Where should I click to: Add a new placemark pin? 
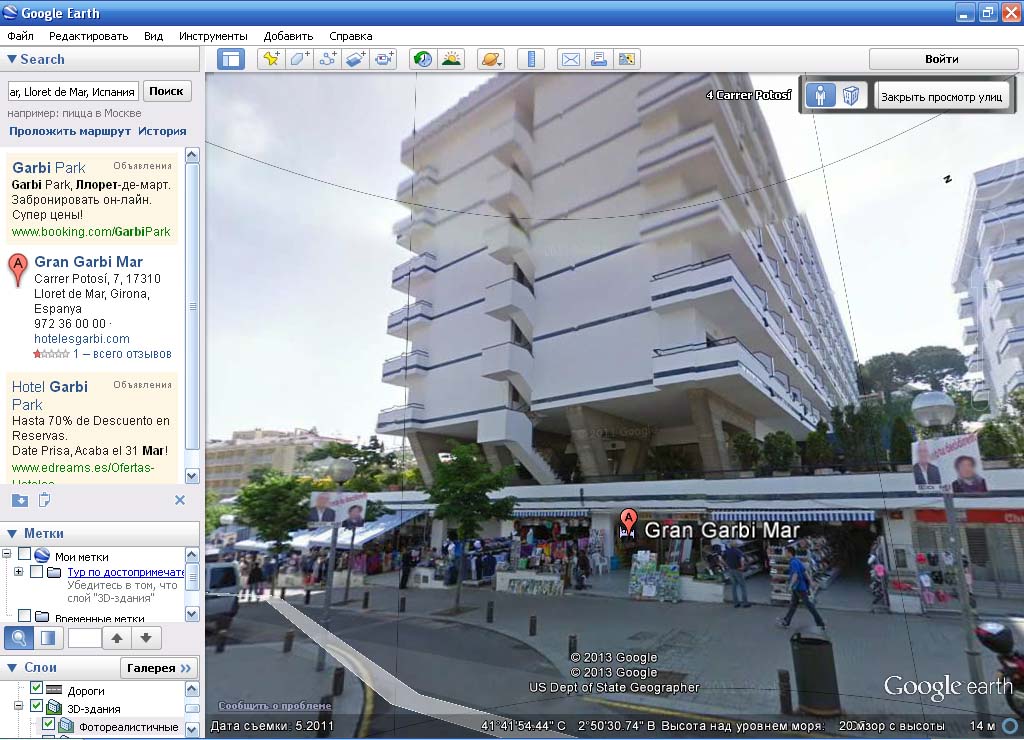tap(271, 59)
